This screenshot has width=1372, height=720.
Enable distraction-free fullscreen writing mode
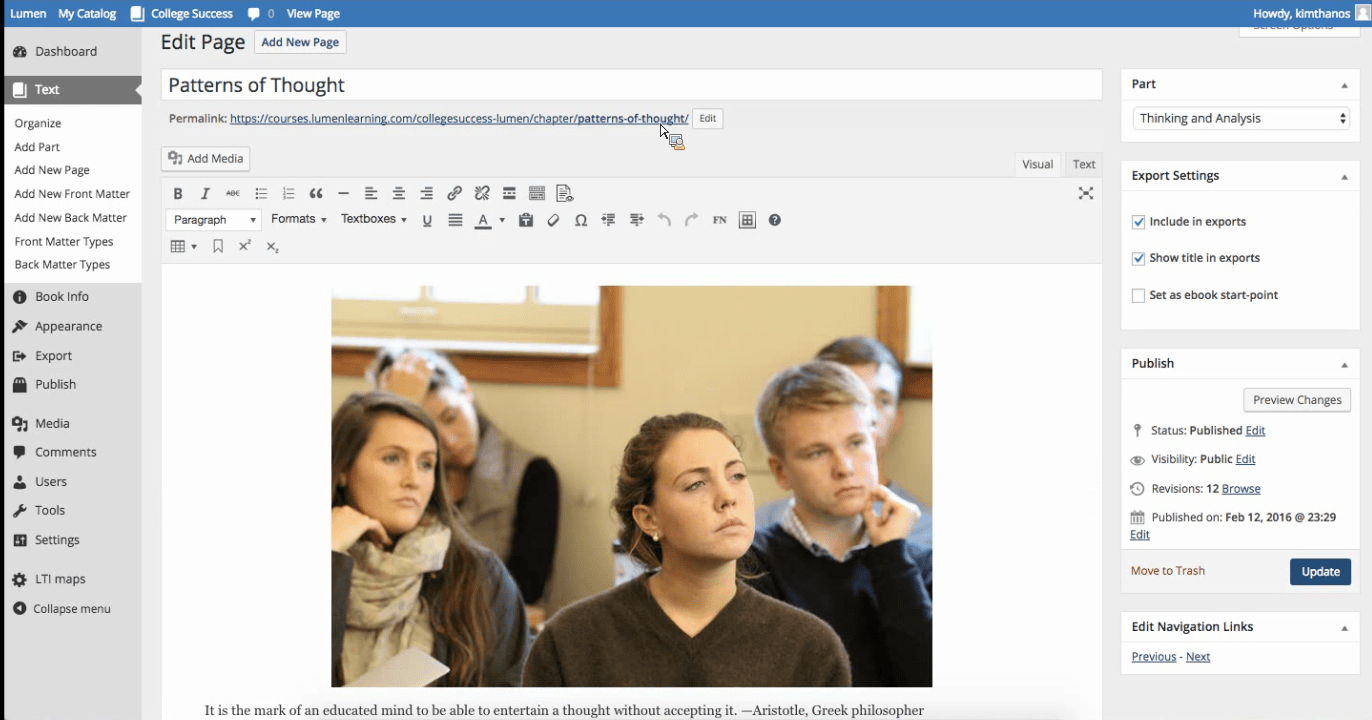(x=1085, y=194)
